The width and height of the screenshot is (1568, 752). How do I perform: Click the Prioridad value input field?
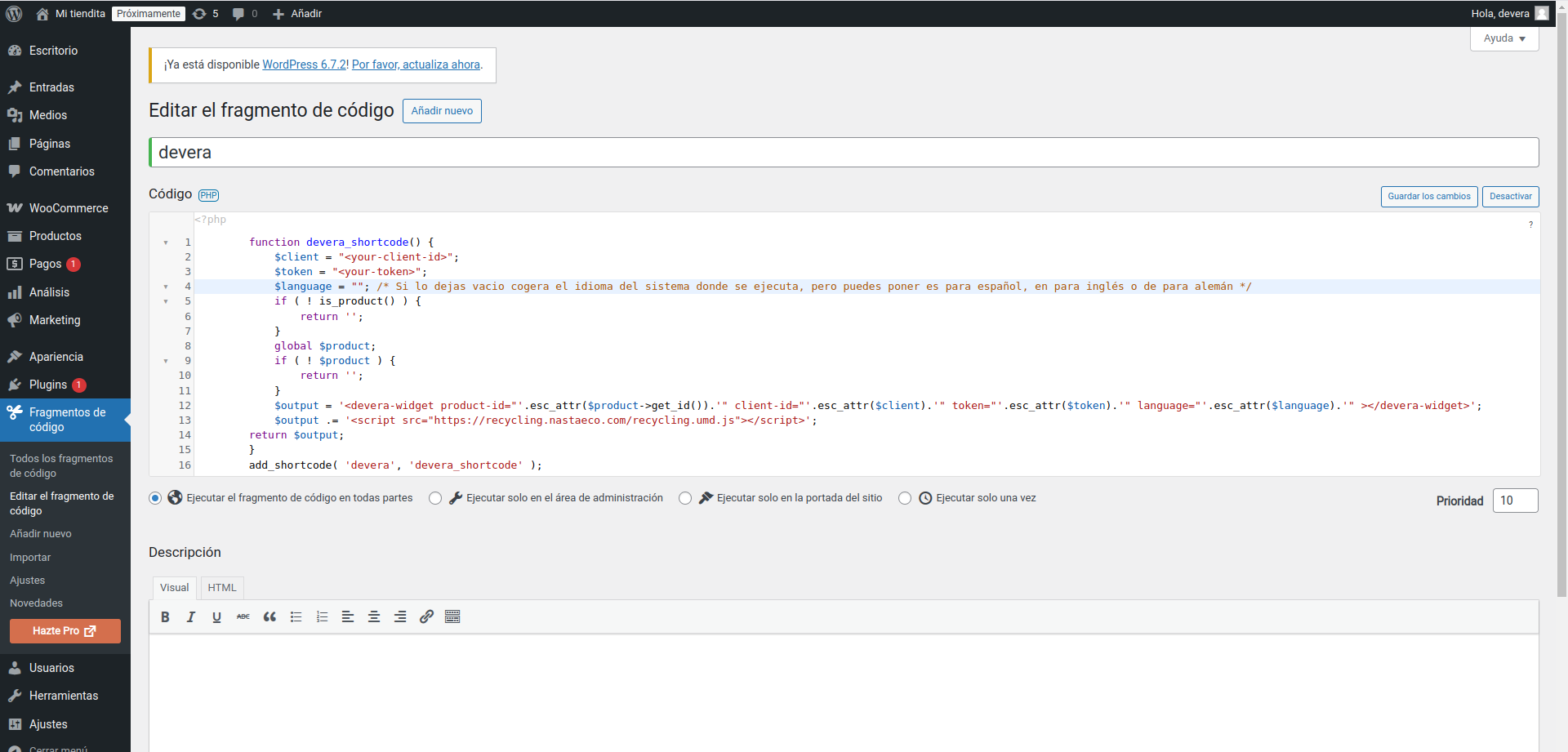point(1515,501)
